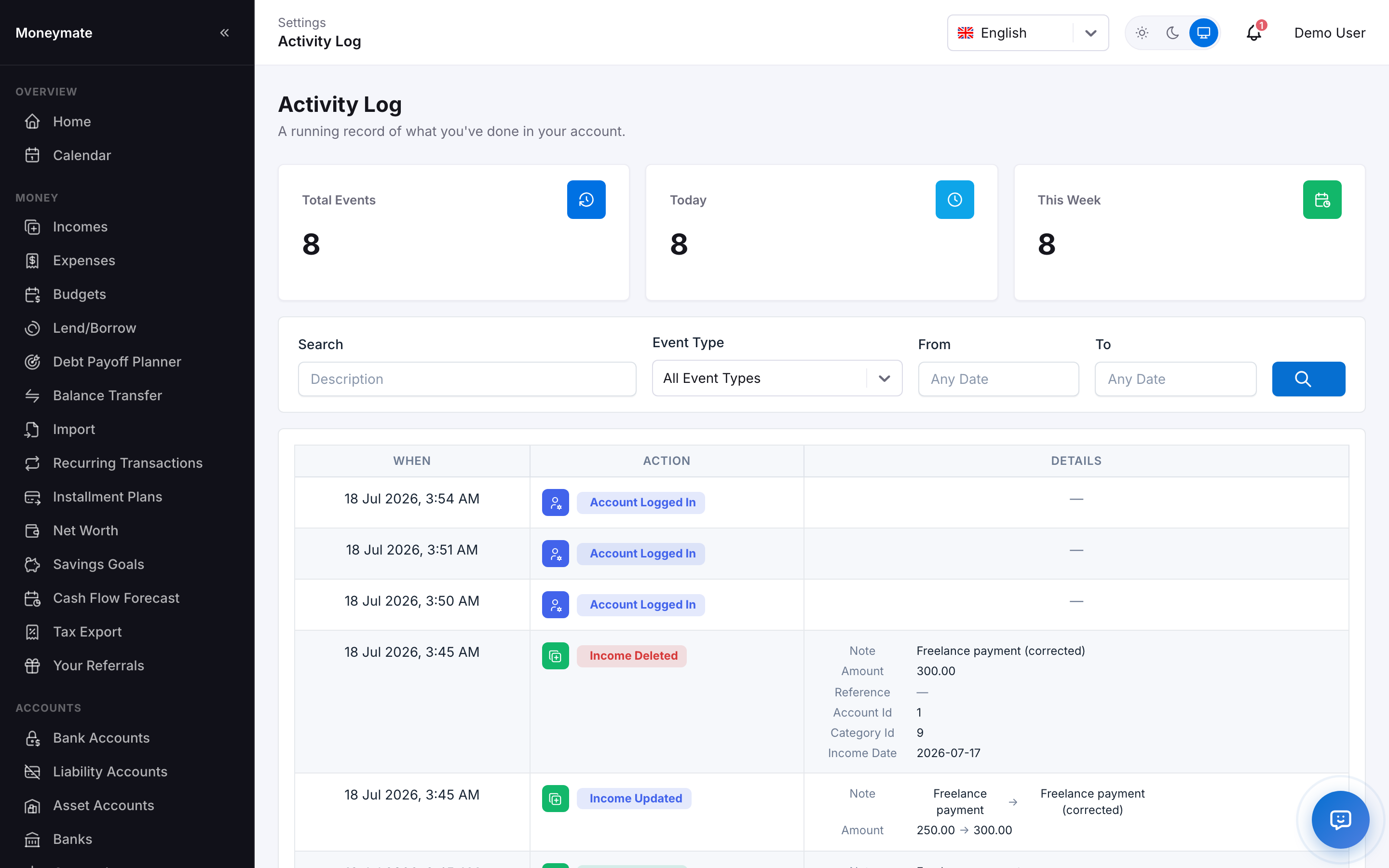Viewport: 1389px width, 868px height.
Task: Click the blue search magnifier button
Action: coord(1308,379)
